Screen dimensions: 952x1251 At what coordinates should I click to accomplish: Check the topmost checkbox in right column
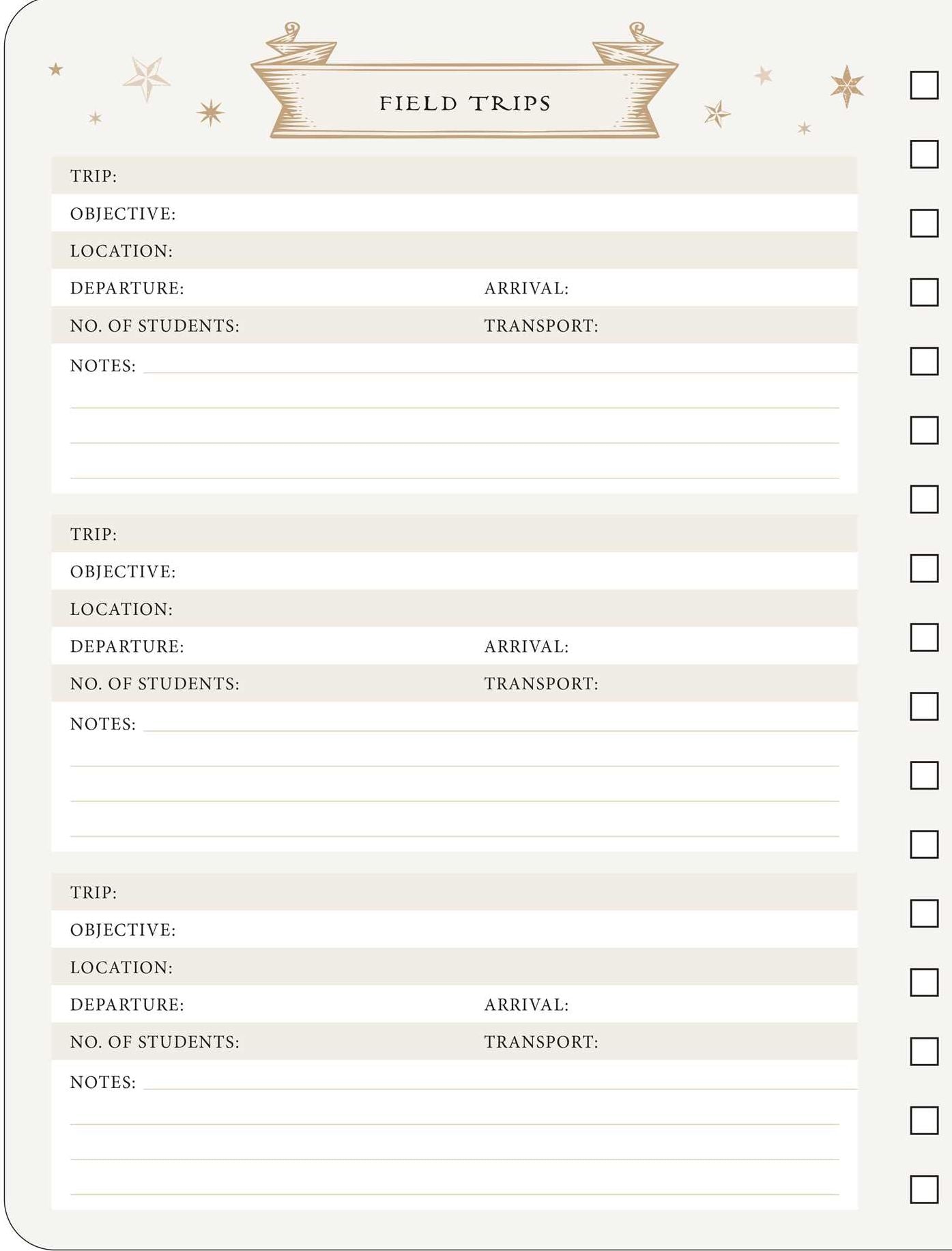point(924,85)
